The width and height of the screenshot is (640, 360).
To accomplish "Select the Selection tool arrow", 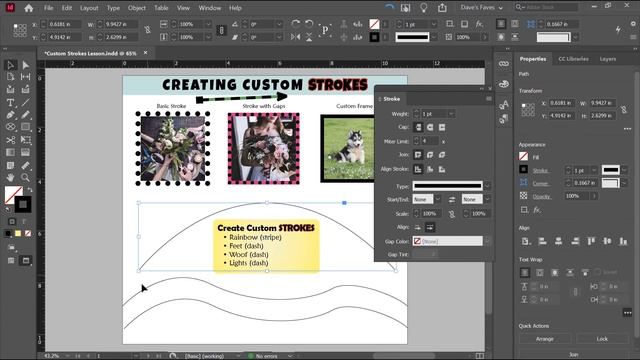I will (x=10, y=65).
